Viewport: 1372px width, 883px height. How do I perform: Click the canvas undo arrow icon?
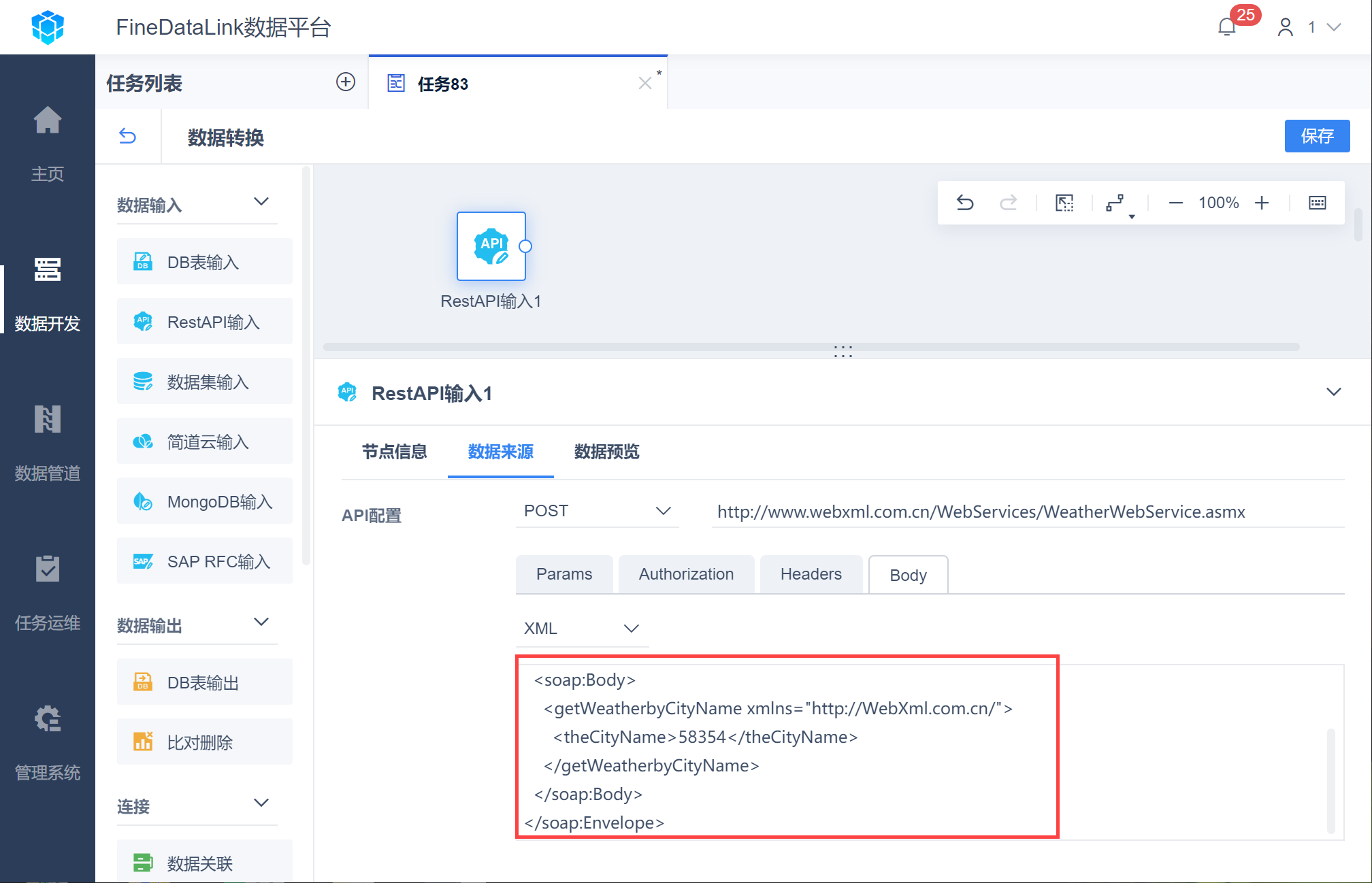coord(965,203)
